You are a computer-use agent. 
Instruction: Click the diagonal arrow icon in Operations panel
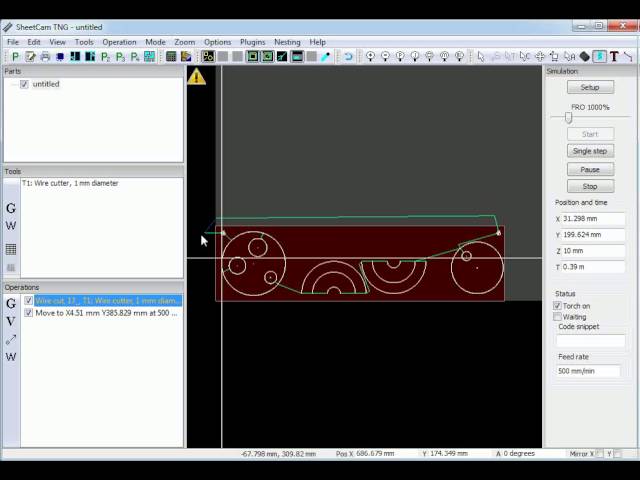[x=11, y=339]
